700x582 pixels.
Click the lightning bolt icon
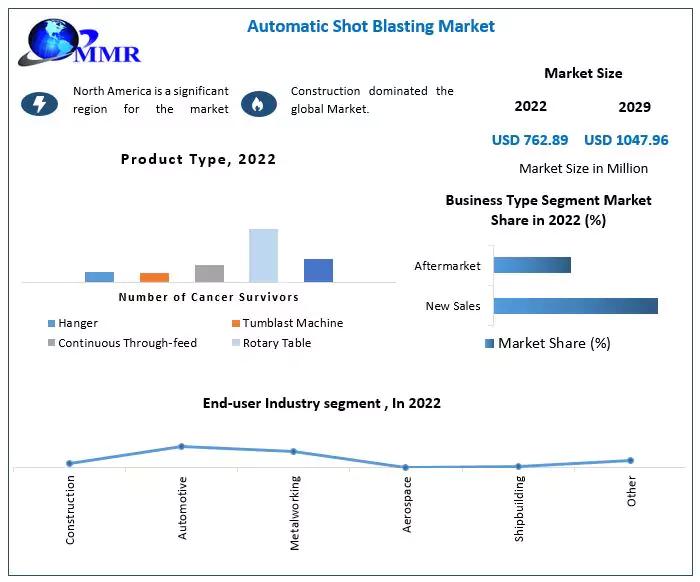tap(39, 104)
